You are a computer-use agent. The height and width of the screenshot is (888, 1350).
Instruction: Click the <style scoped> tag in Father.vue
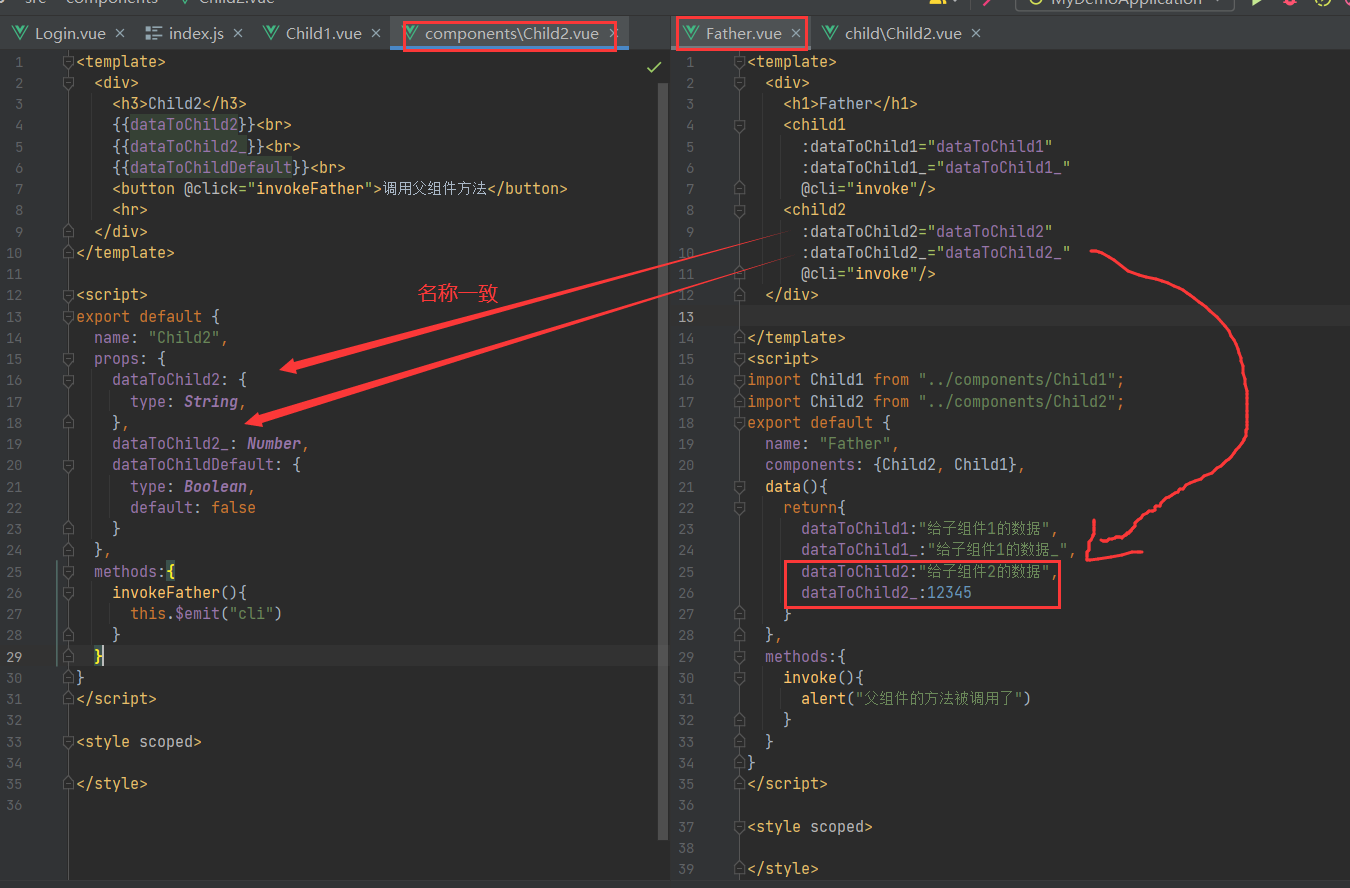pyautogui.click(x=810, y=826)
